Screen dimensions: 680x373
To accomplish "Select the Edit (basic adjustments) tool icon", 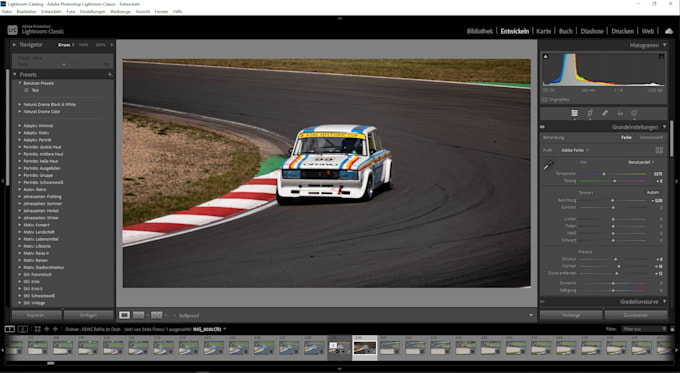I will (574, 113).
